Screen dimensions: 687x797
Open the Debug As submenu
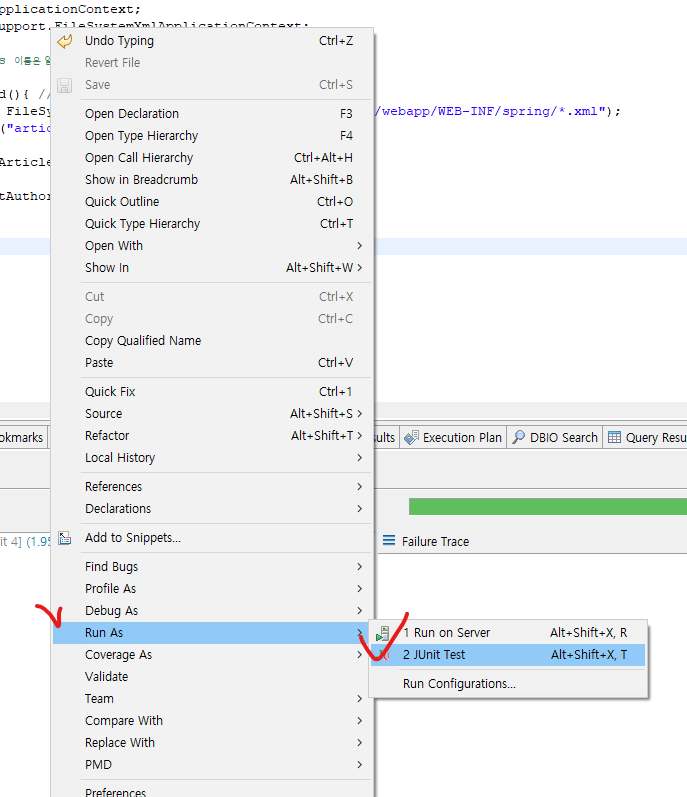(x=112, y=611)
